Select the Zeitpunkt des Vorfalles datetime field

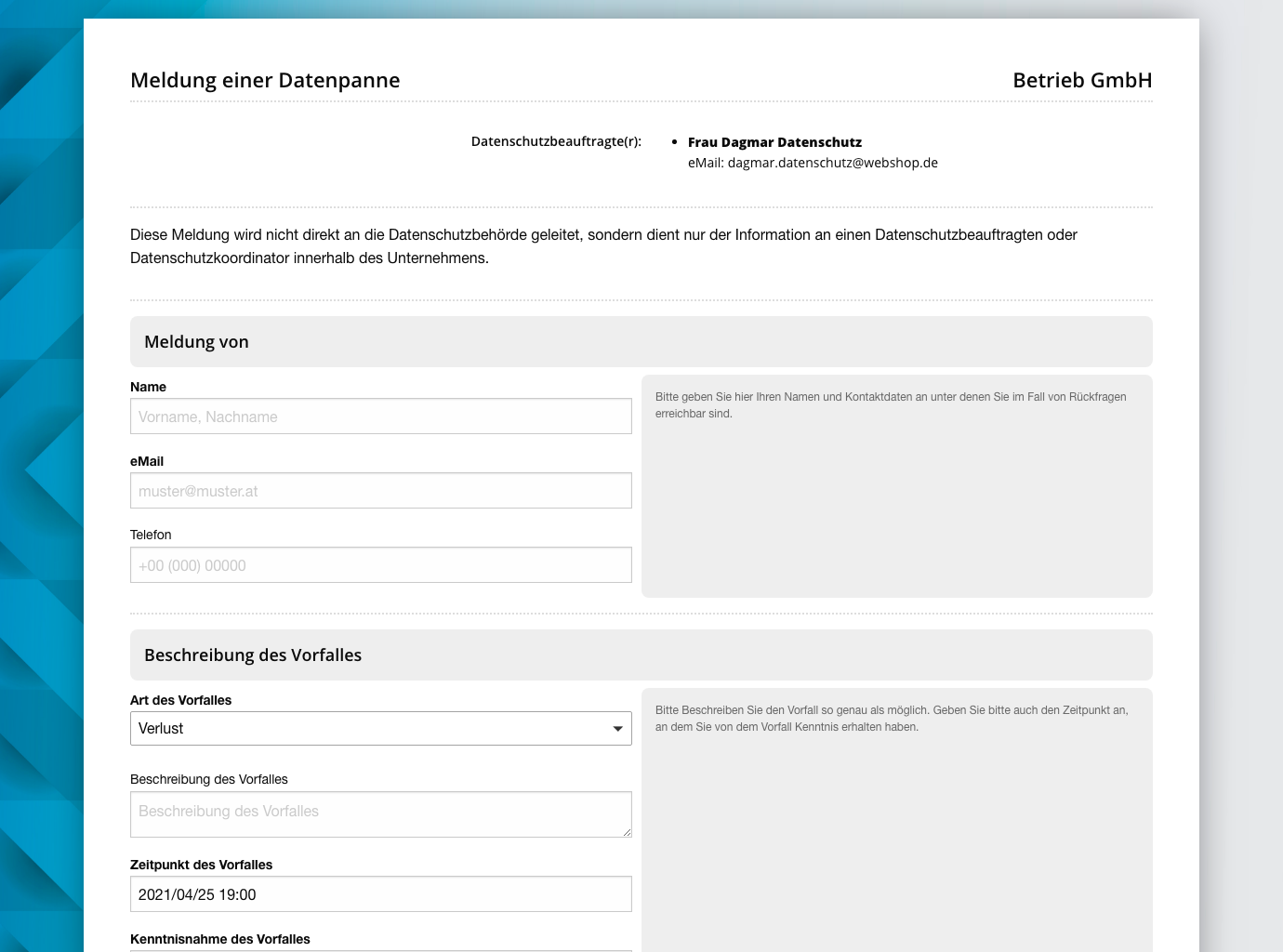tap(381, 893)
